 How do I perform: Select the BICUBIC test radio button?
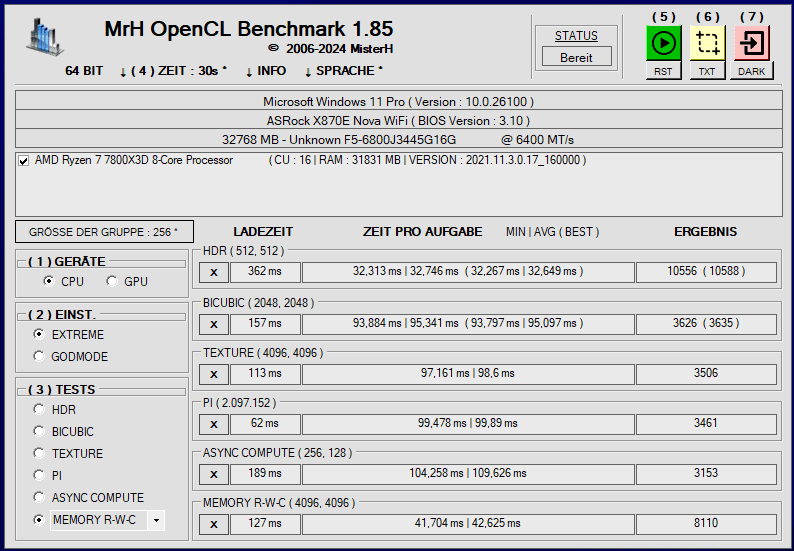[x=39, y=431]
